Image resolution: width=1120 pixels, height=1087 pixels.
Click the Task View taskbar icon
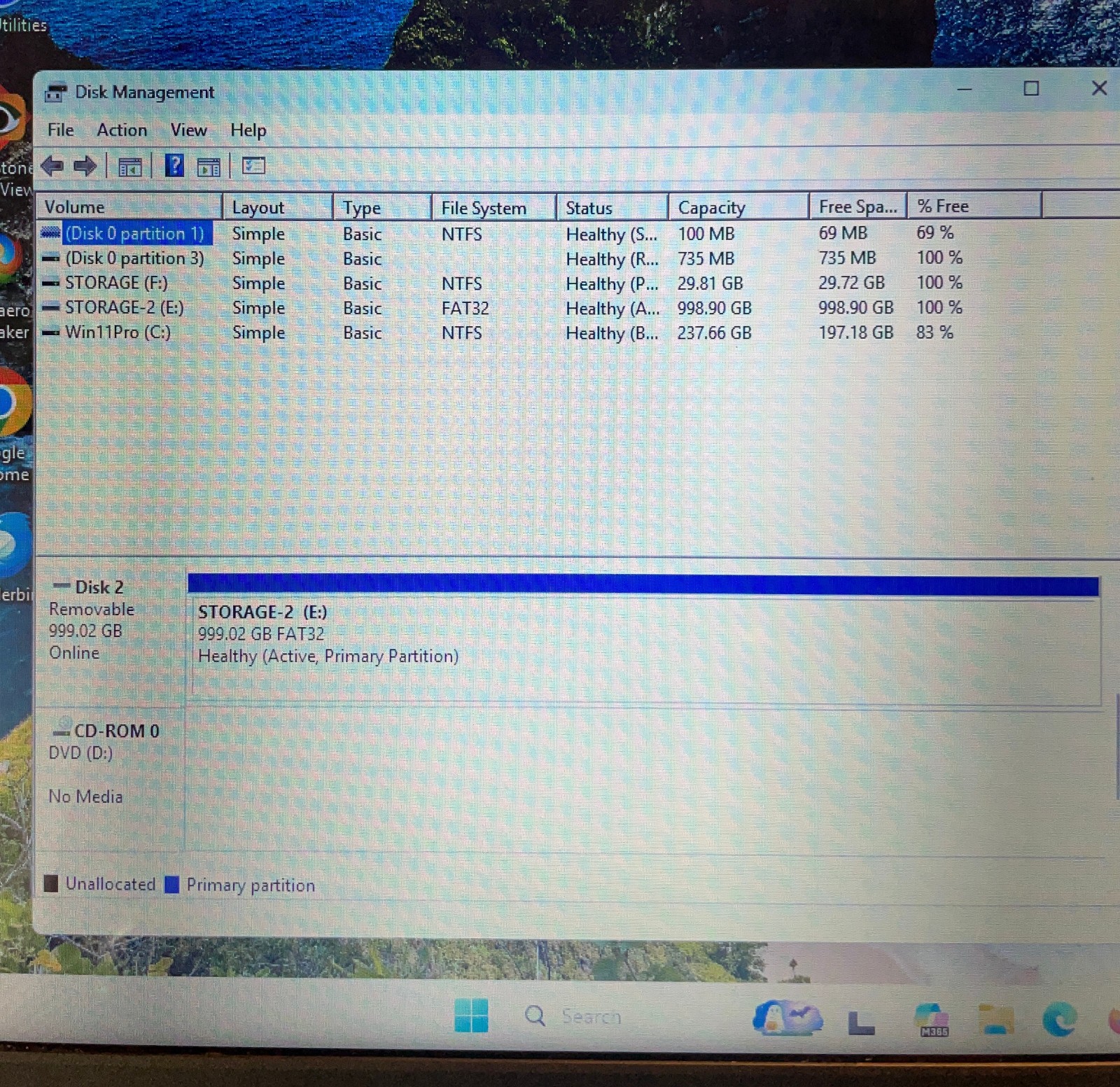(x=862, y=1023)
